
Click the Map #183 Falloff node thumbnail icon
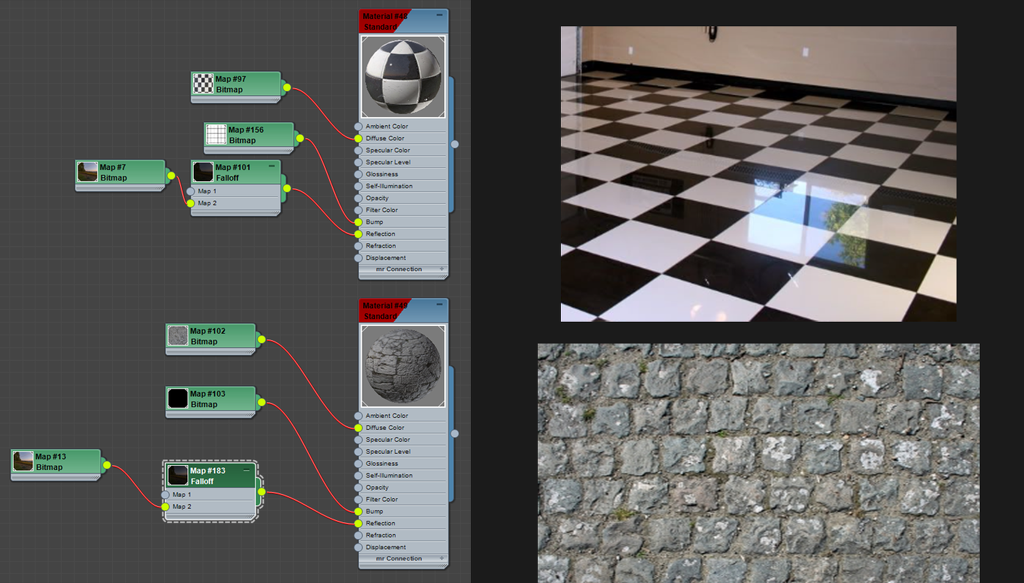pos(178,475)
